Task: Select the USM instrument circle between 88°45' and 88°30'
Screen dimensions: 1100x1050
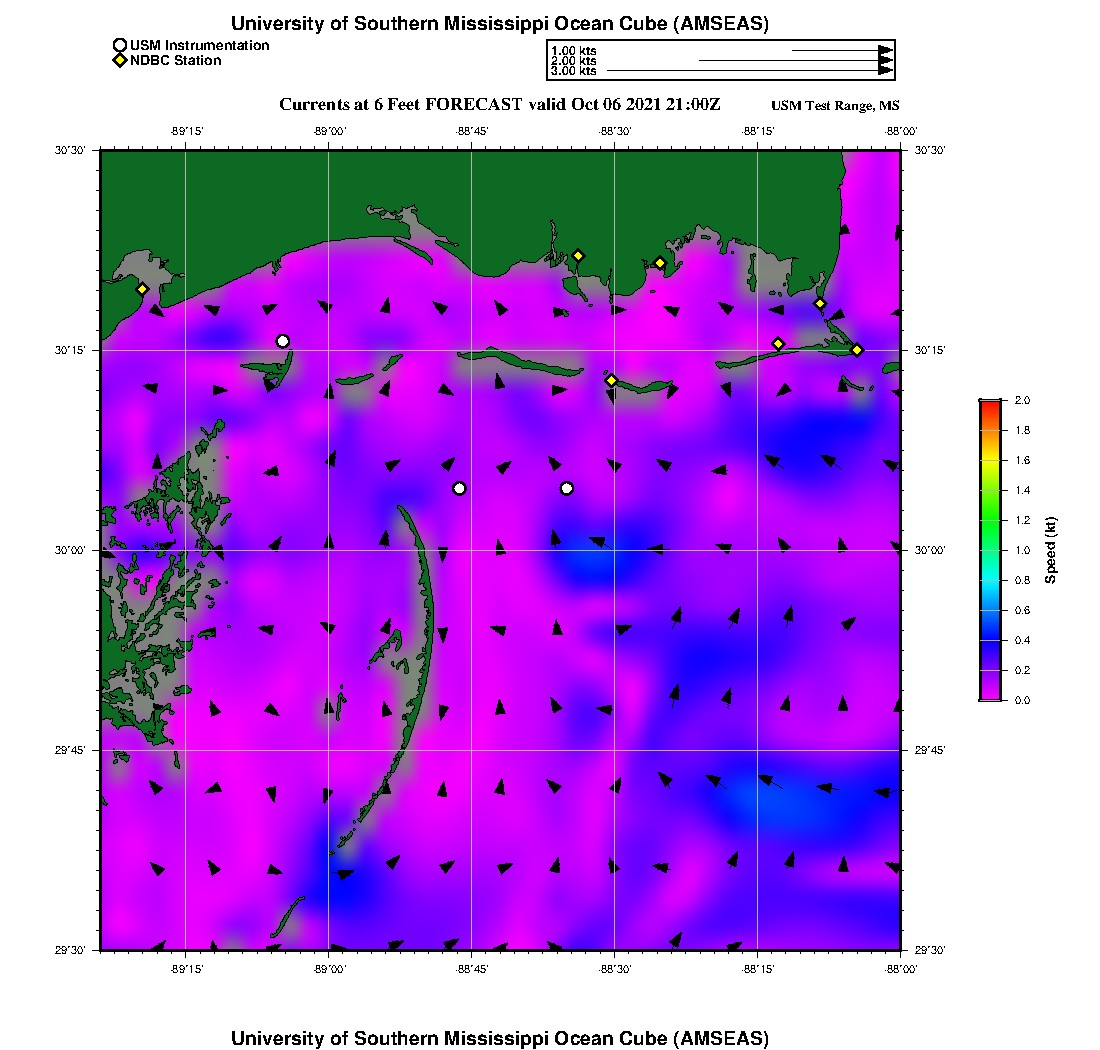Action: (567, 488)
